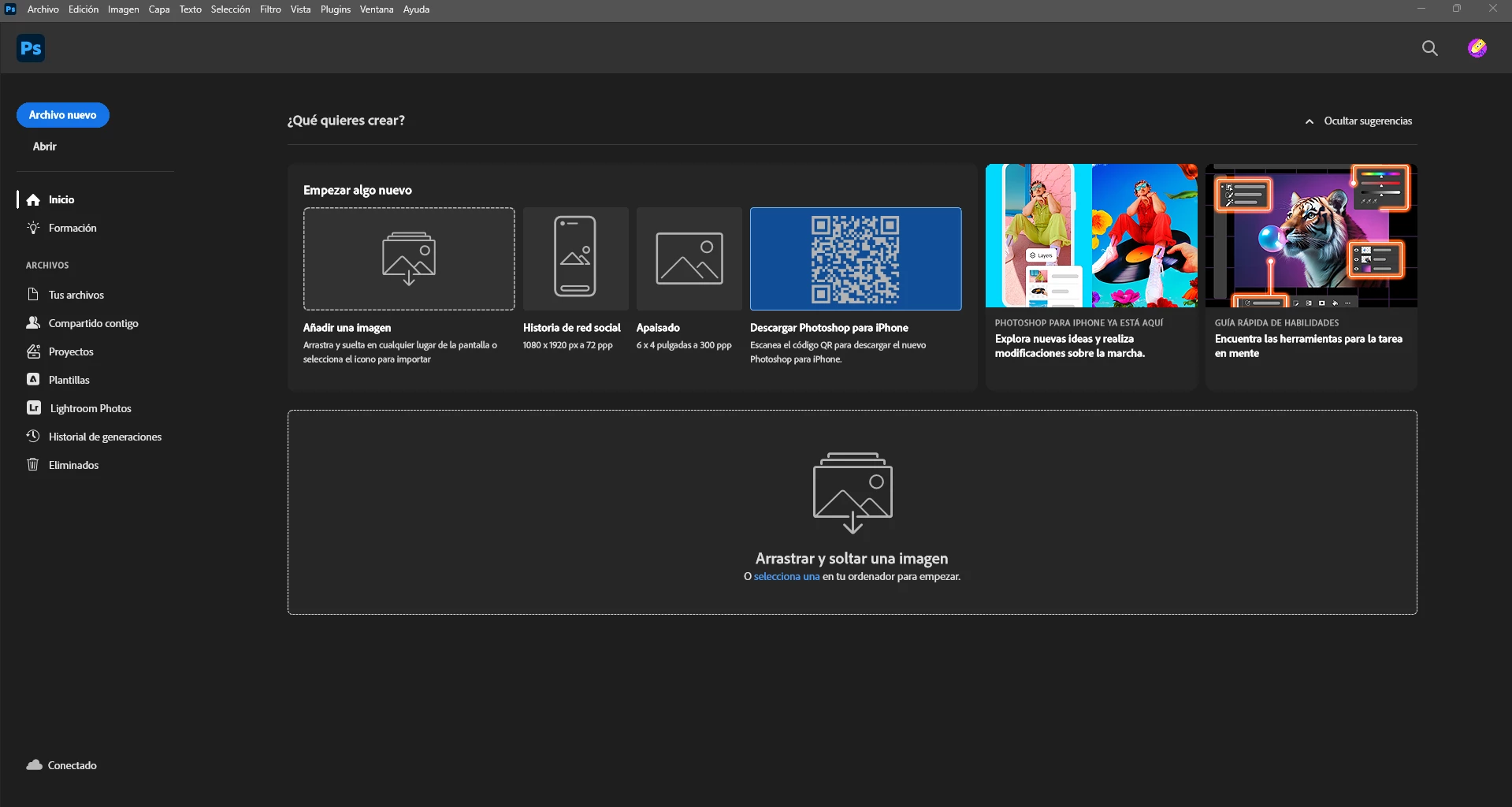
Task: Open the user profile avatar
Action: 1477,48
